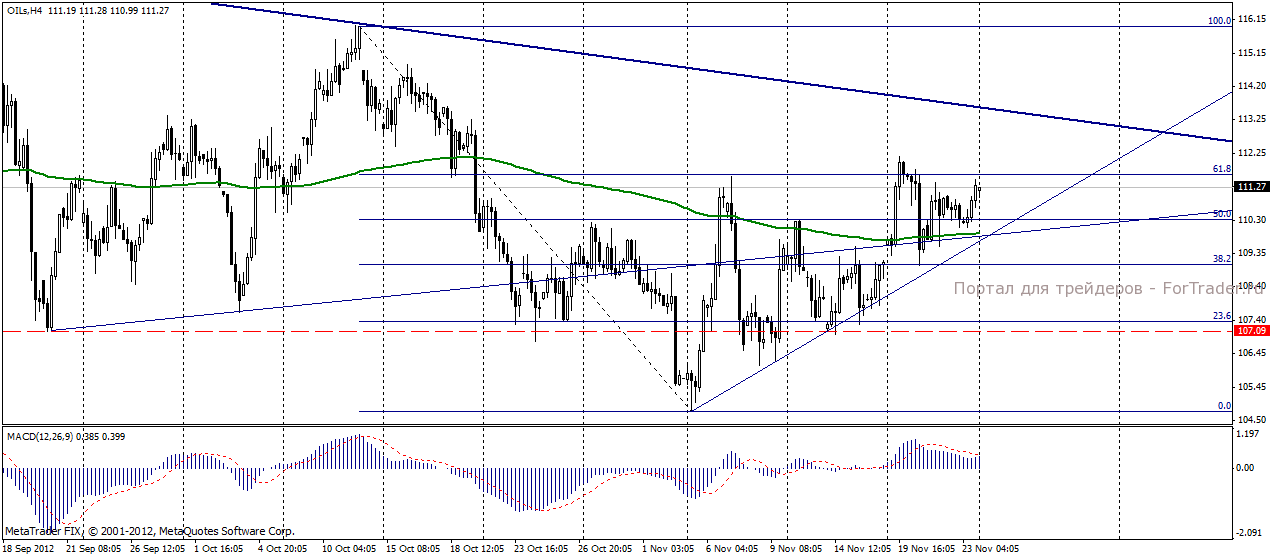The width and height of the screenshot is (1270, 556).
Task: Select the 108.40 price axis label
Action: click(x=1251, y=286)
